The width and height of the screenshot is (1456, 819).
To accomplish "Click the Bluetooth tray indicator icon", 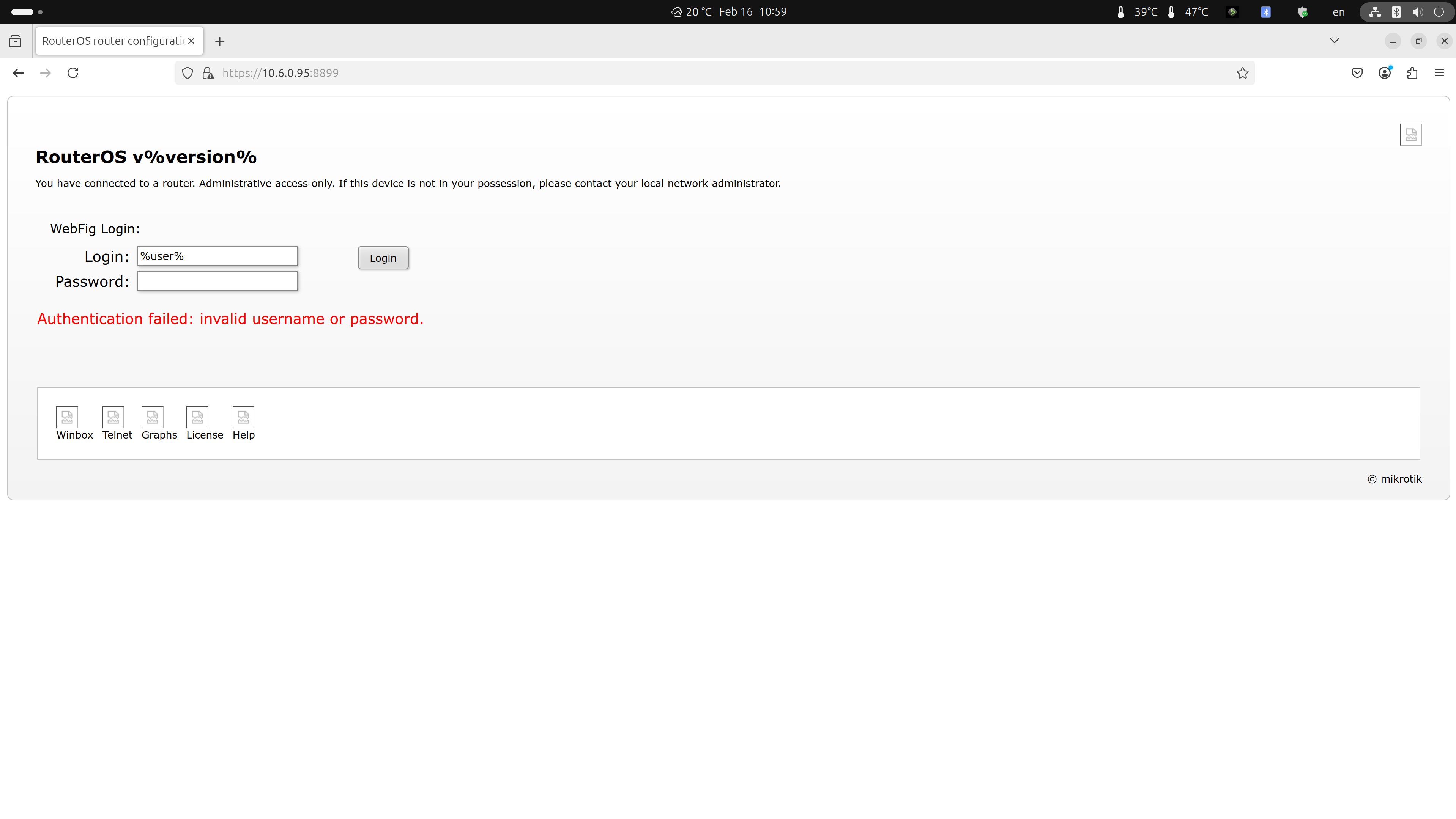I will pyautogui.click(x=1265, y=12).
